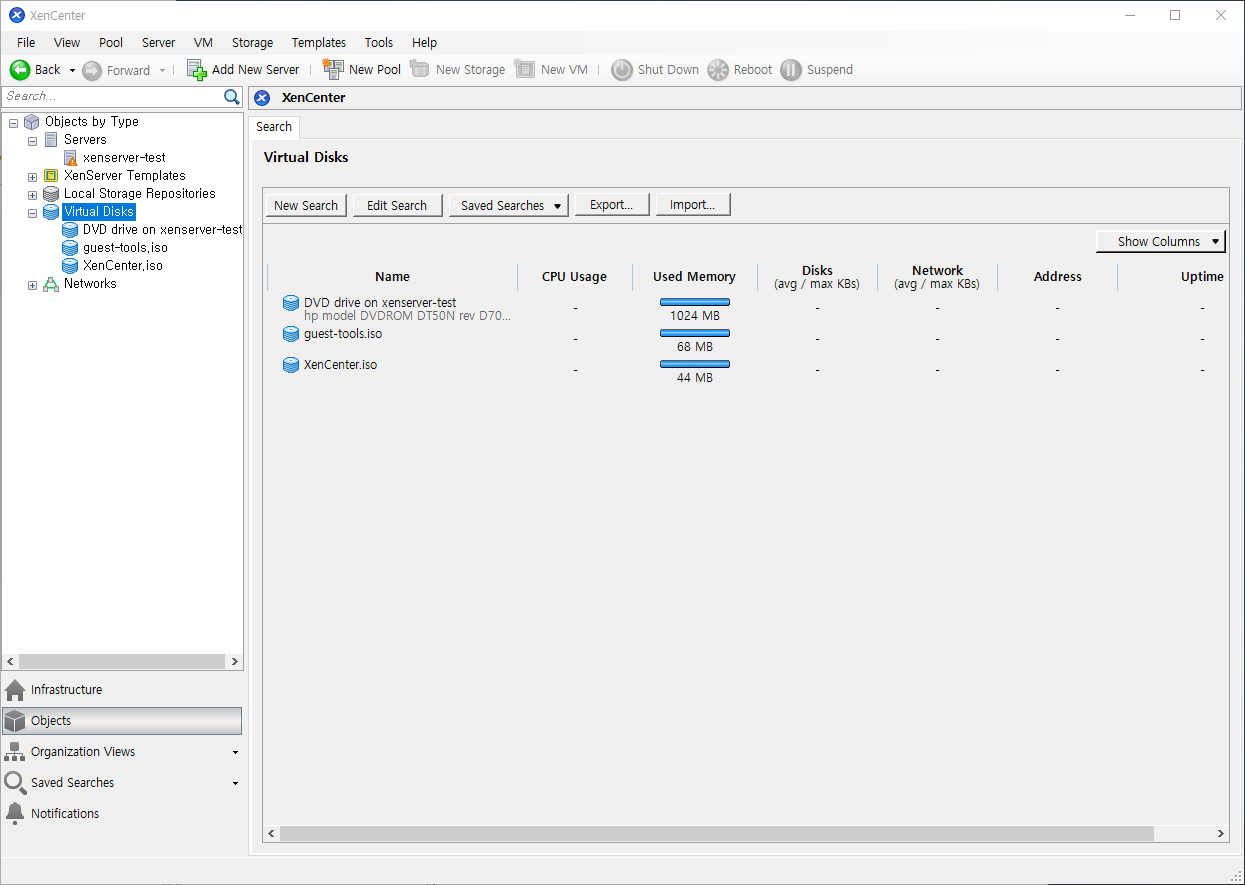
Task: Click the Reboot icon
Action: pos(718,70)
